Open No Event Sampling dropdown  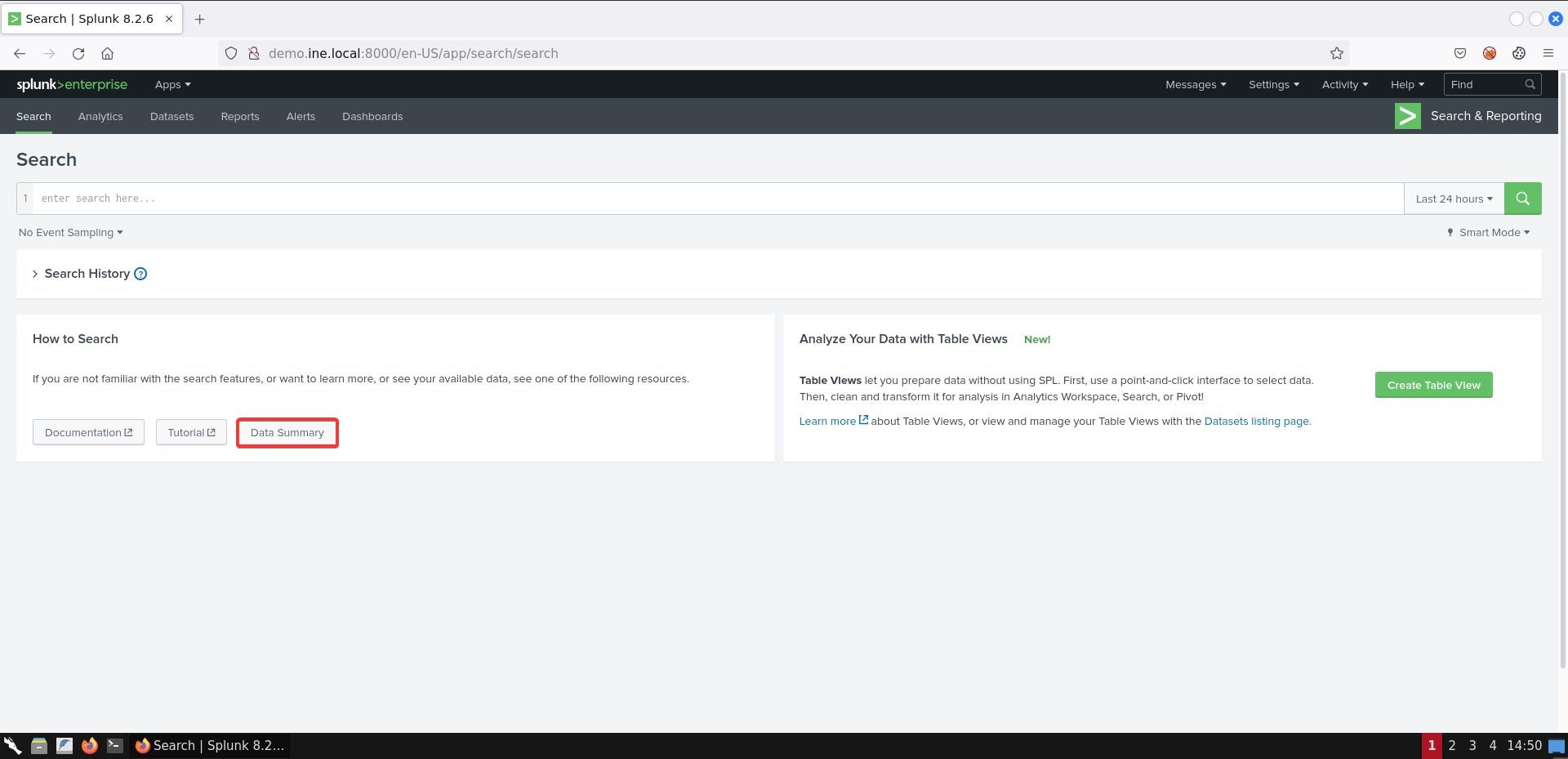pos(70,233)
